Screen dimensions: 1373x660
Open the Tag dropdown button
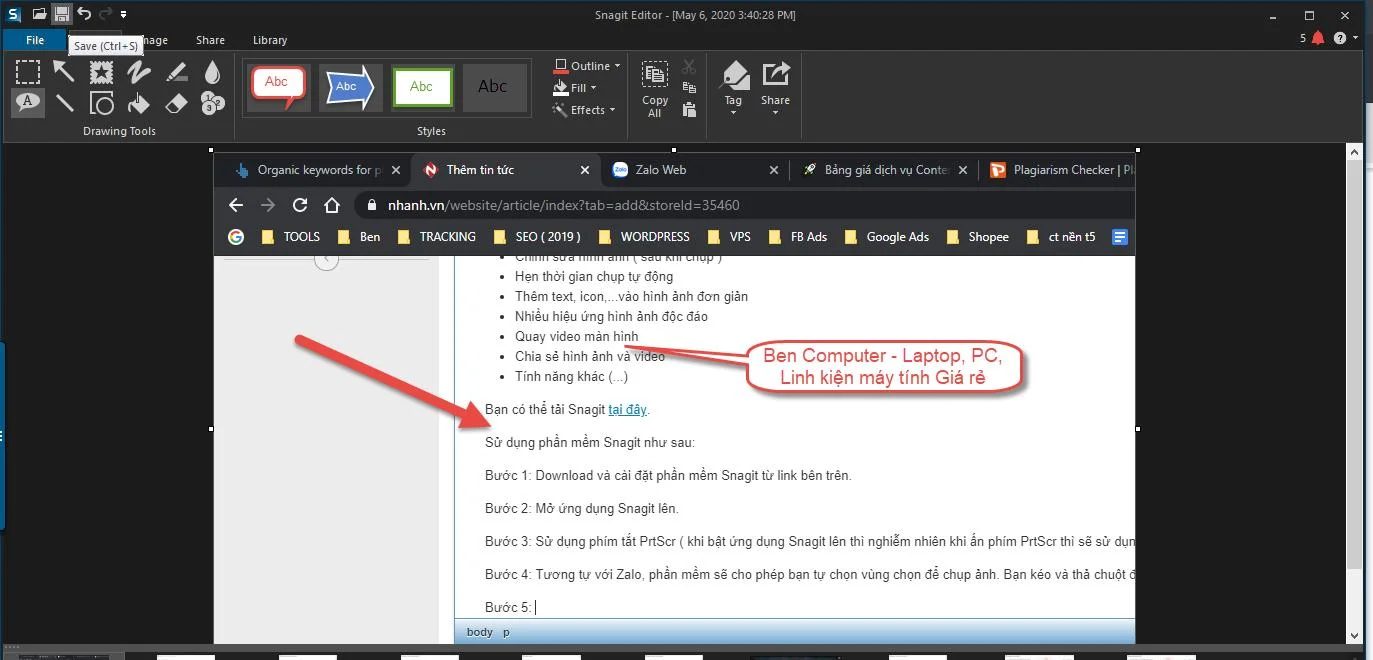coord(734,89)
